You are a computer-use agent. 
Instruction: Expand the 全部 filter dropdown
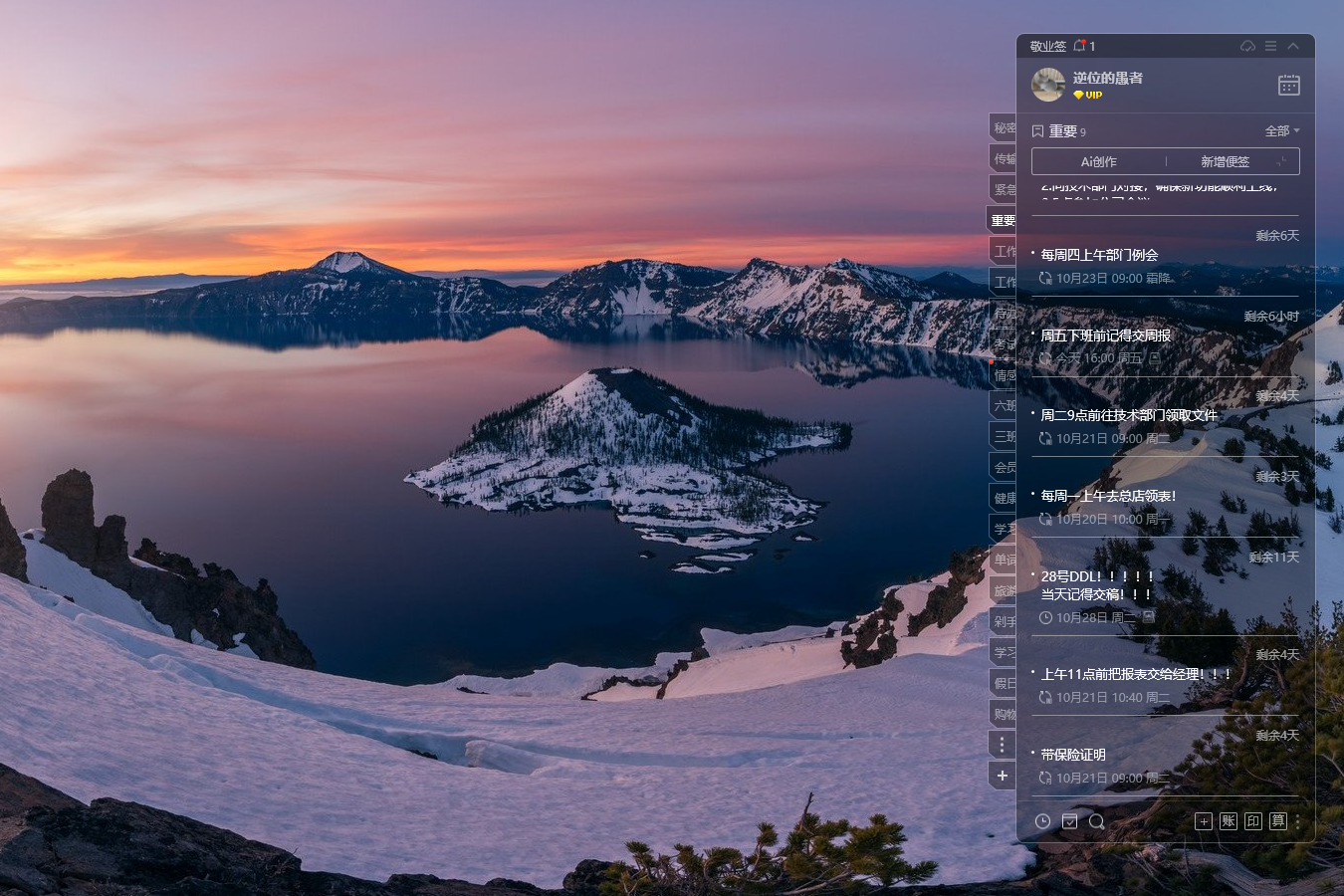pos(1282,130)
